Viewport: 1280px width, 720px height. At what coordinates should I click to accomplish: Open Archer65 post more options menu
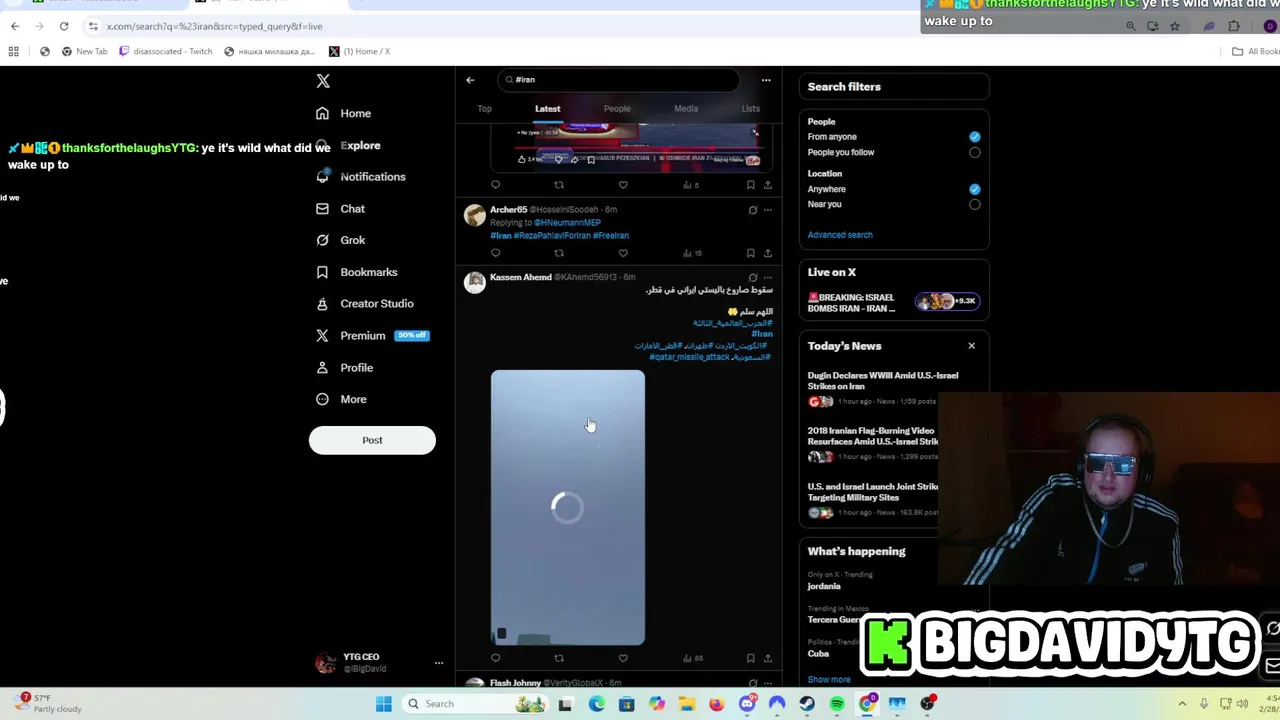pos(768,210)
